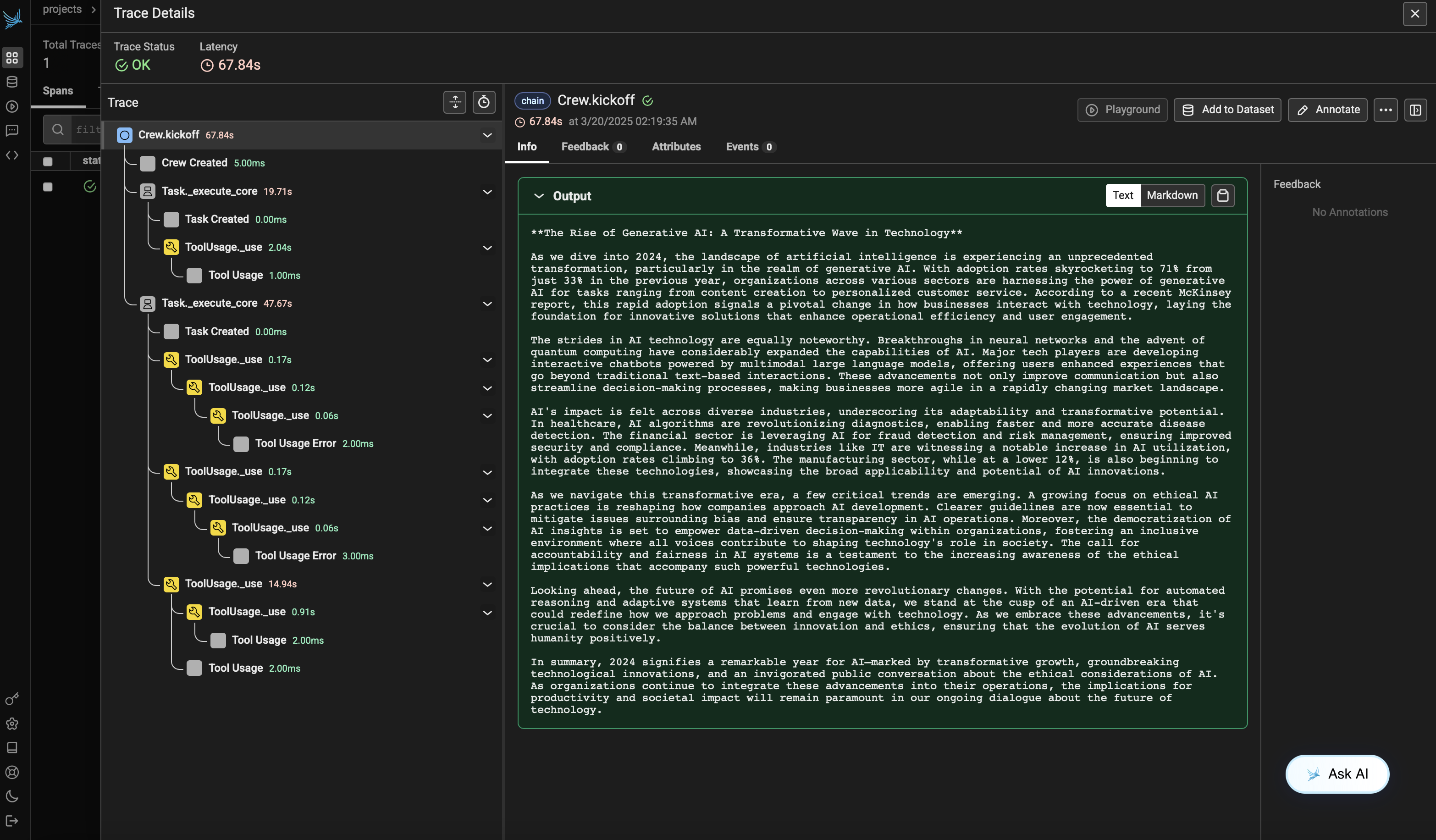Toggle dark mode moon icon
Image resolution: width=1436 pixels, height=840 pixels.
12,796
